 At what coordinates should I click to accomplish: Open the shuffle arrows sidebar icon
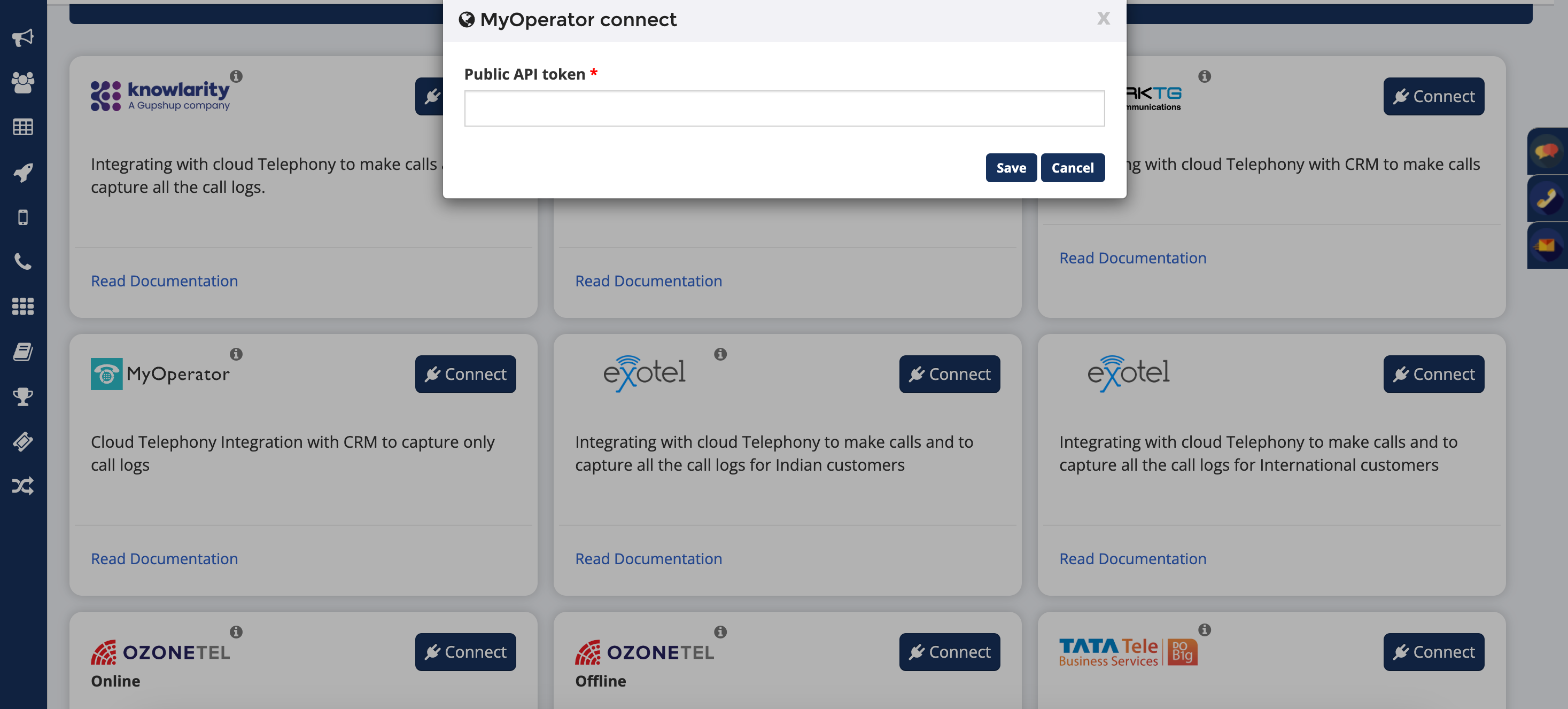[22, 486]
